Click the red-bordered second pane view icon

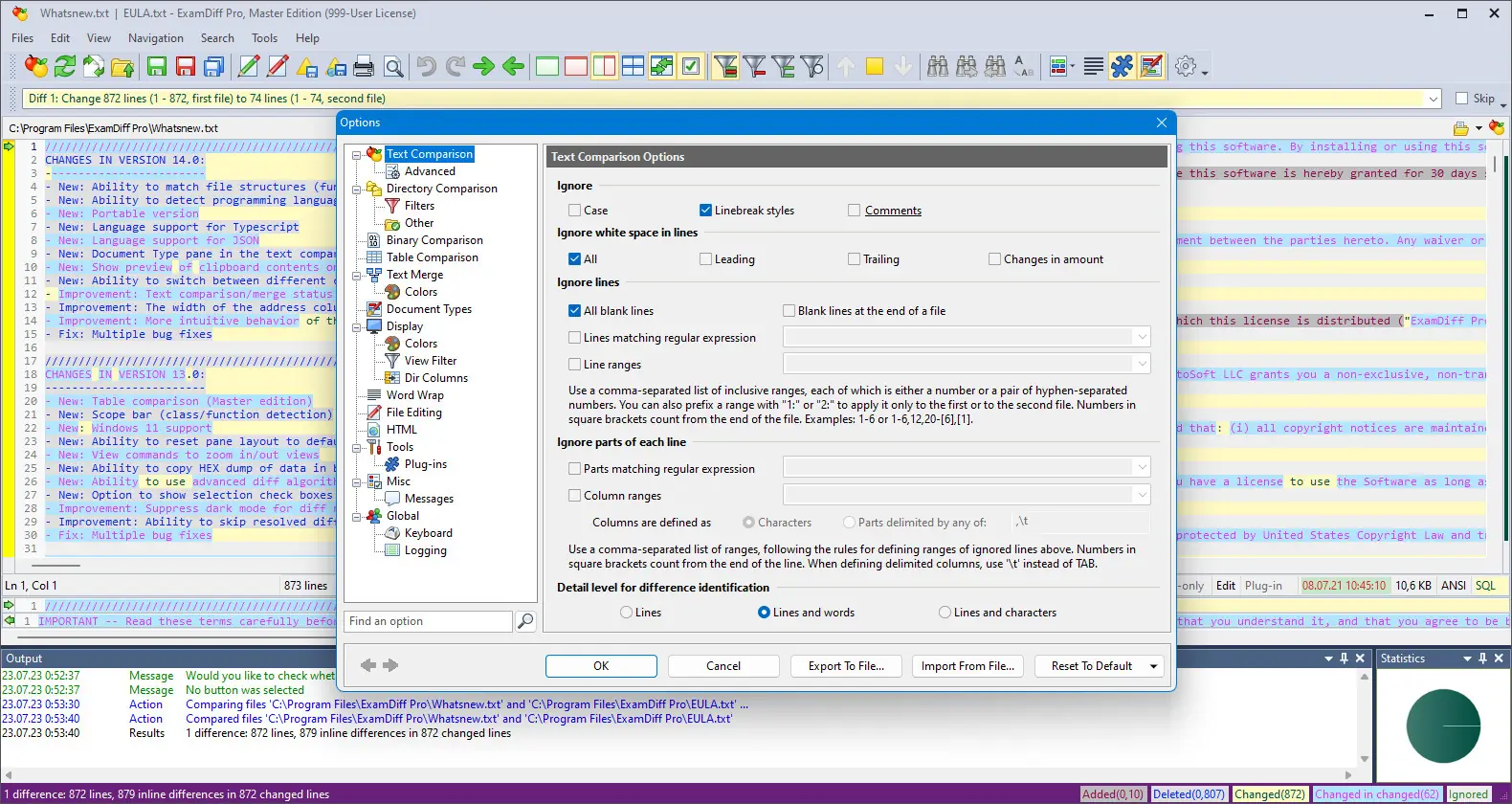tap(576, 66)
